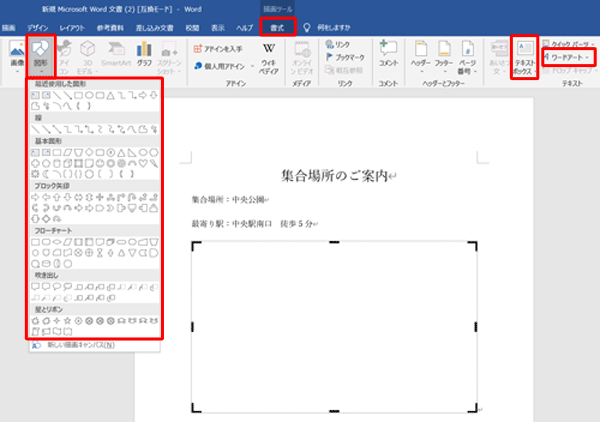Switch to the デザイン tab
The height and width of the screenshot is (422, 600).
point(37,28)
